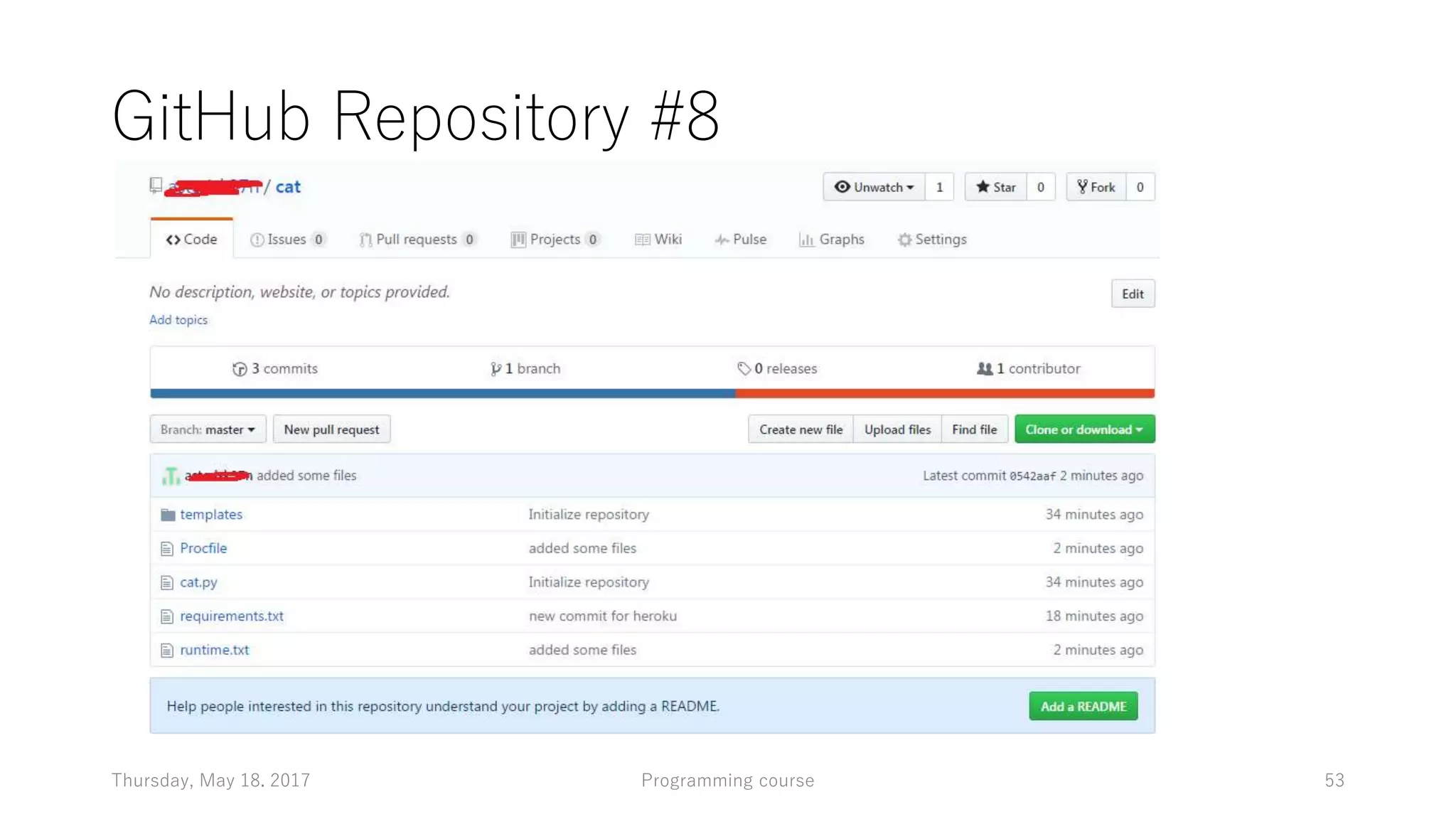The height and width of the screenshot is (819, 1456).
Task: Open the Clone or download dropdown
Action: coord(1084,429)
